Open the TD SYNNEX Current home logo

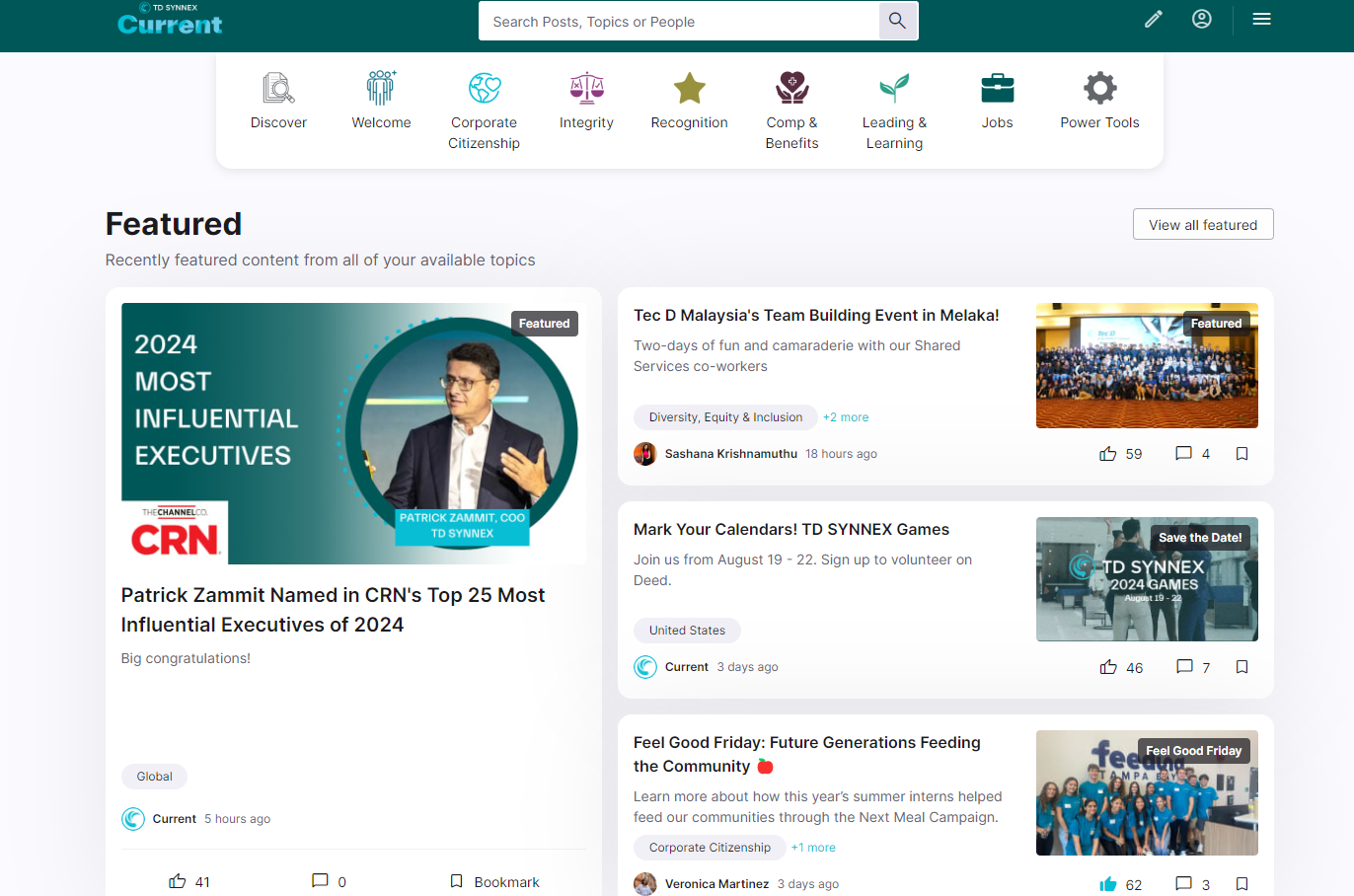(x=170, y=20)
